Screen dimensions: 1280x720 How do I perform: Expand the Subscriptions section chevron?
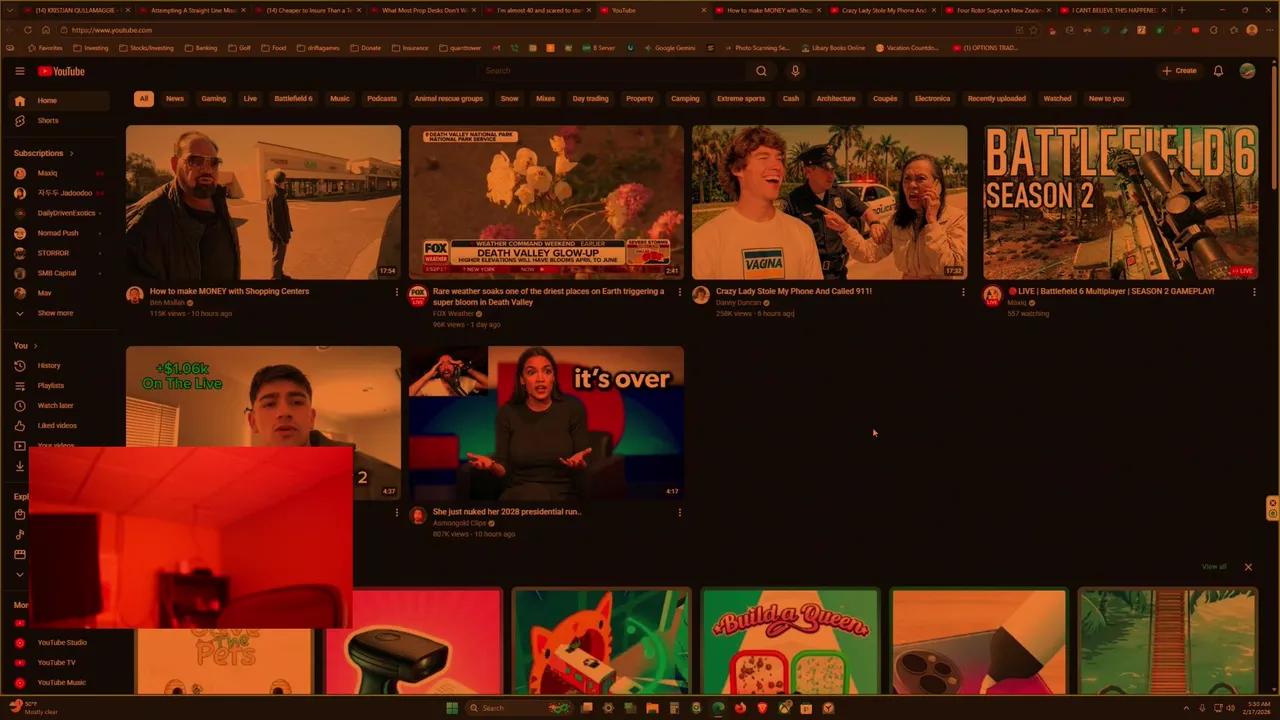(71, 153)
